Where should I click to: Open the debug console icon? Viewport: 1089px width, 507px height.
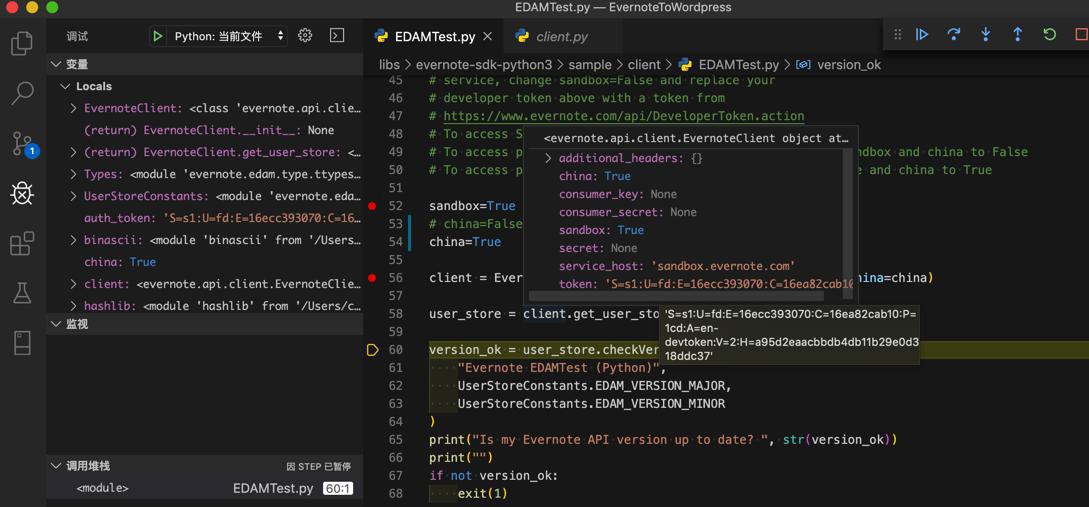pyautogui.click(x=337, y=35)
